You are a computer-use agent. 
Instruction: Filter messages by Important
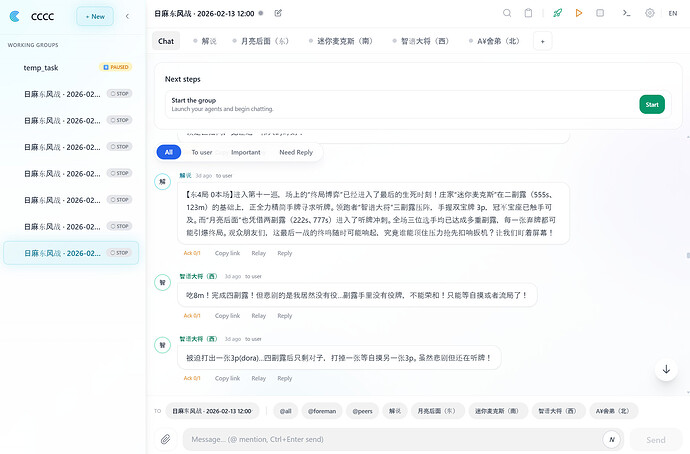[x=246, y=152]
